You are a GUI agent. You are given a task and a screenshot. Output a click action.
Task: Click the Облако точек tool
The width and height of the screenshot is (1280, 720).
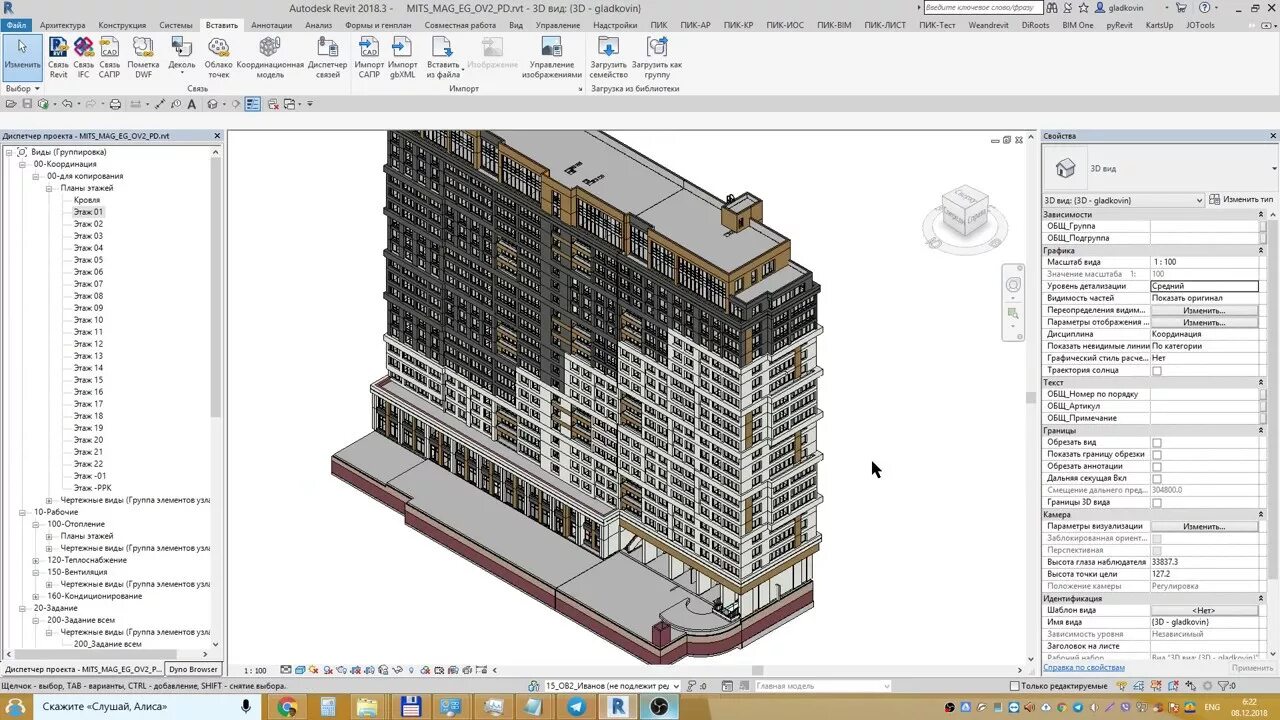click(218, 57)
